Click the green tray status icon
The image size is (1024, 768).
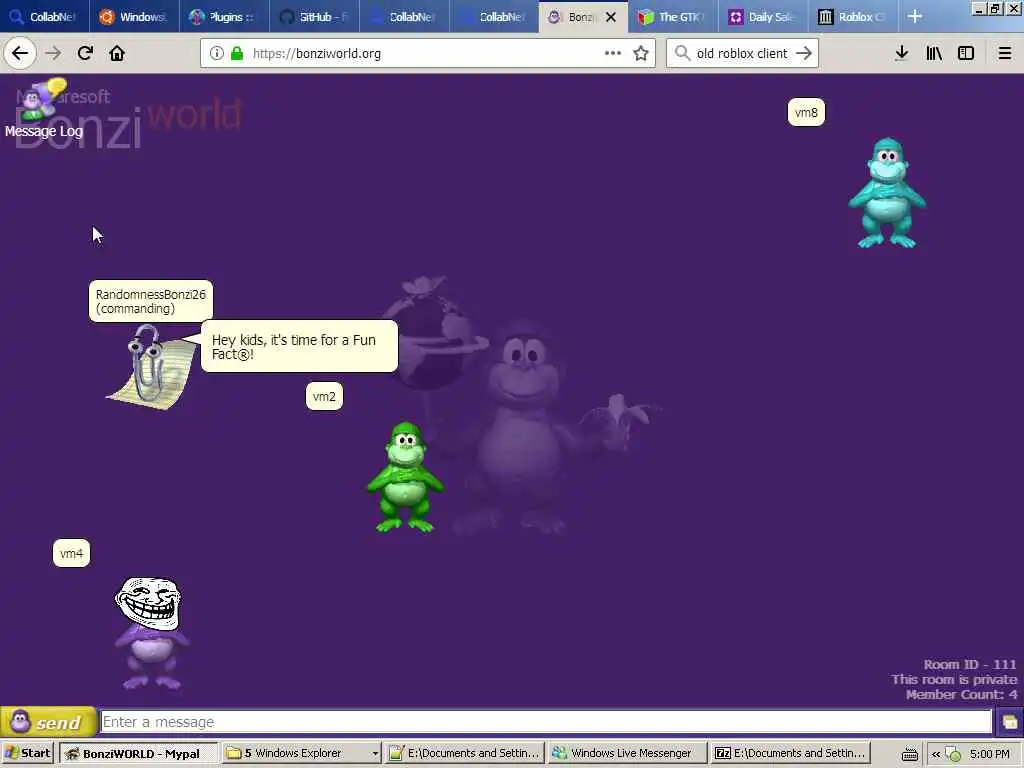[953, 754]
